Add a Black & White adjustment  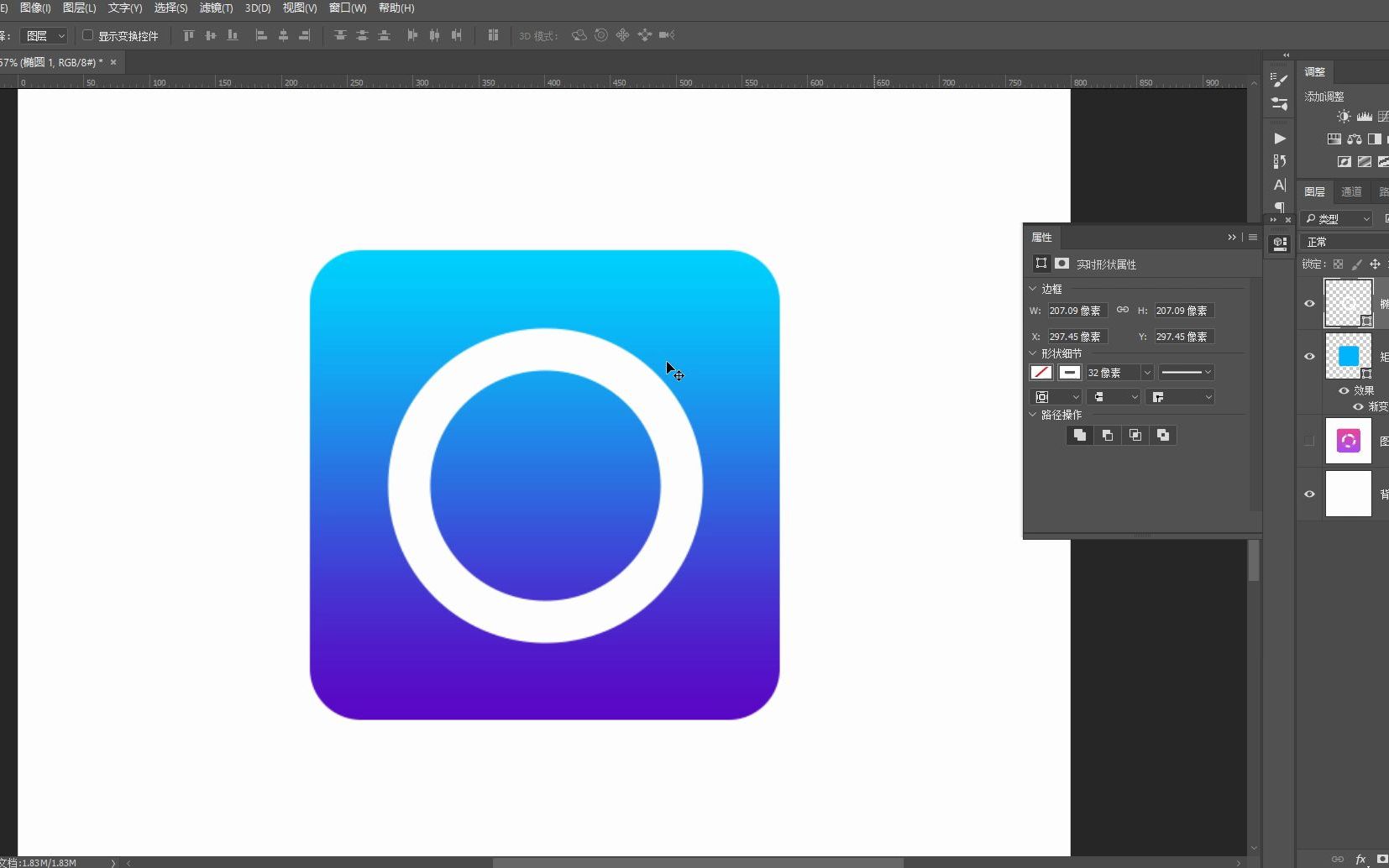coord(1374,139)
